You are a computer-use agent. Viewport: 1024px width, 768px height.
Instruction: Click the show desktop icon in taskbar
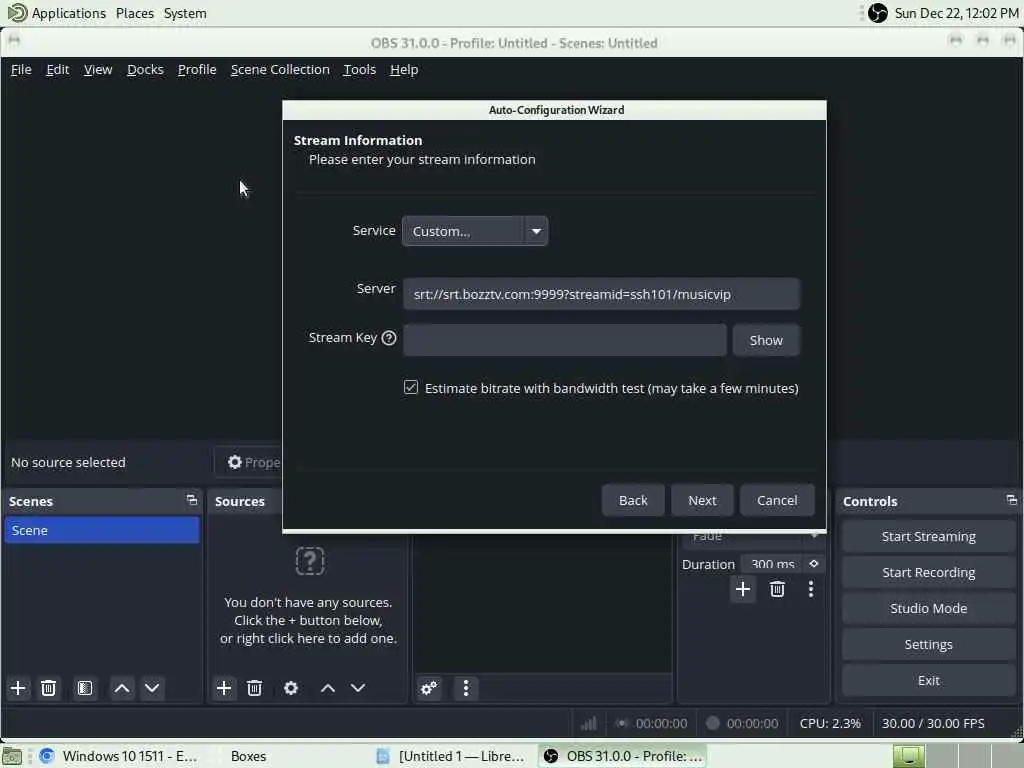tap(12, 756)
